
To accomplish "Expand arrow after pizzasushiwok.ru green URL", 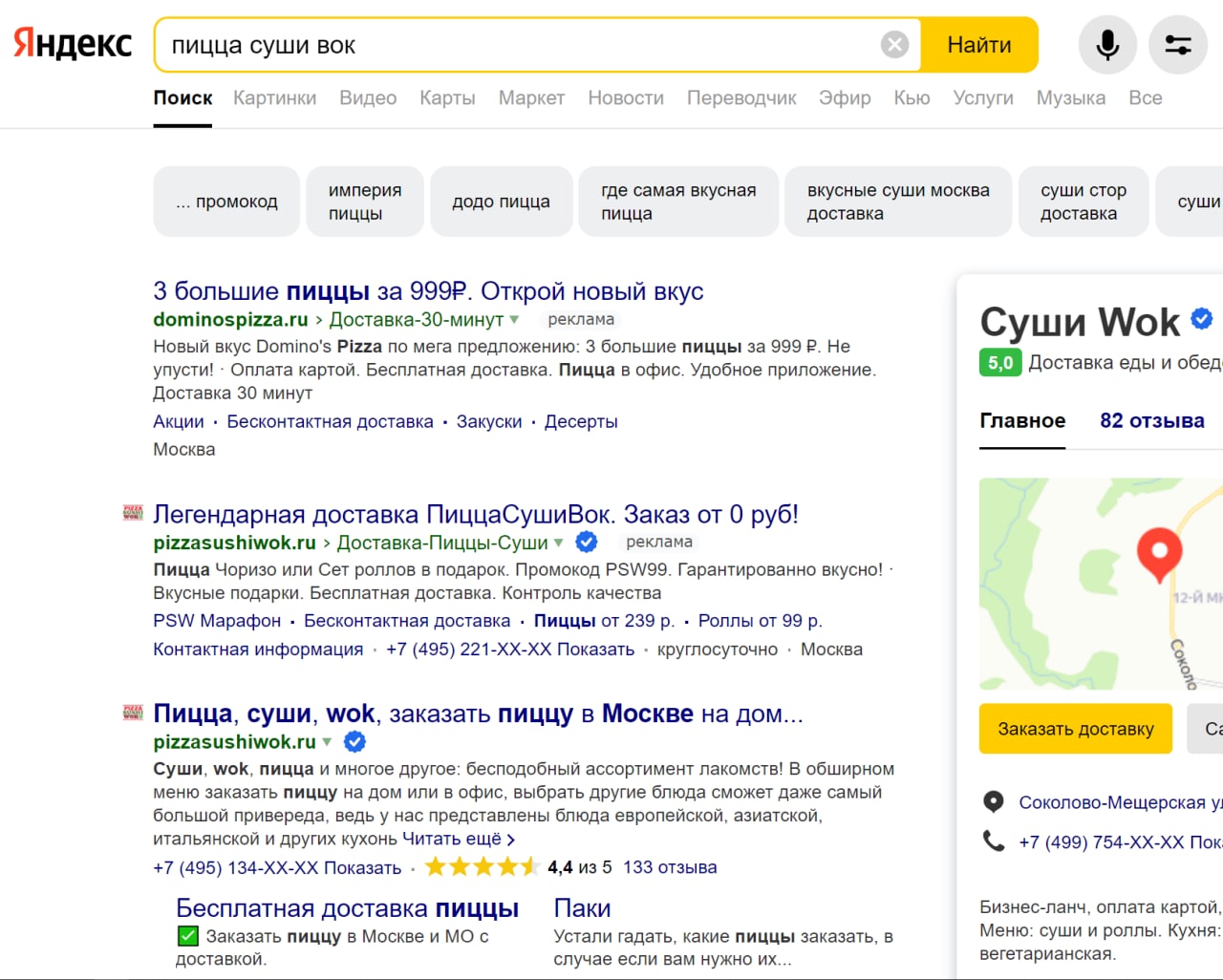I will click(327, 742).
